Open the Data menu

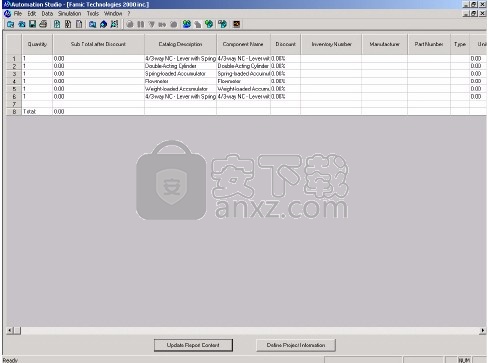(47, 14)
